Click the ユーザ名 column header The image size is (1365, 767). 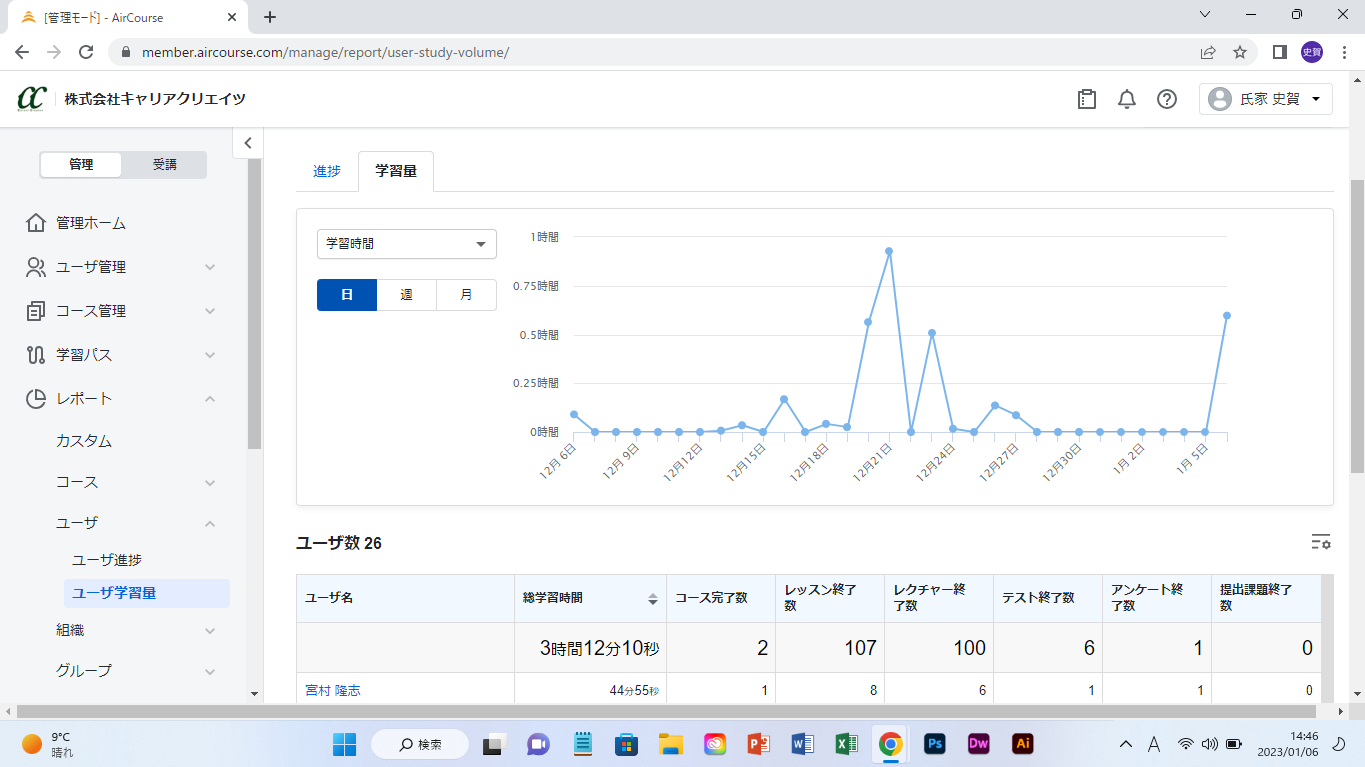click(405, 598)
